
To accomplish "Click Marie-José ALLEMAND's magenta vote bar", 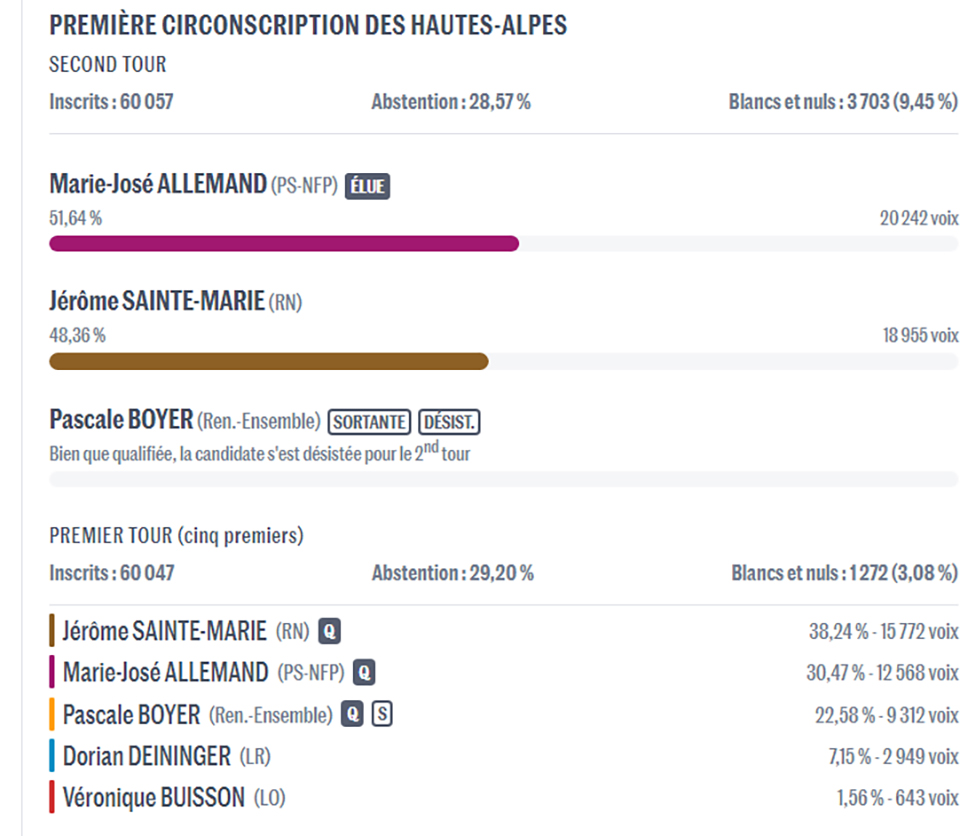I will pos(284,244).
